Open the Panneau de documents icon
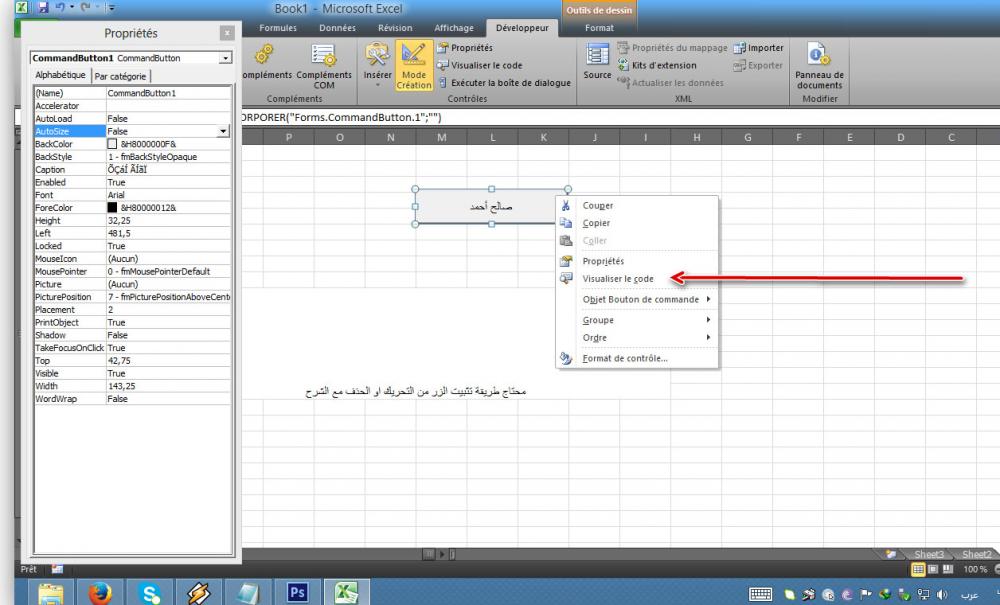The height and width of the screenshot is (605, 1000). (819, 55)
